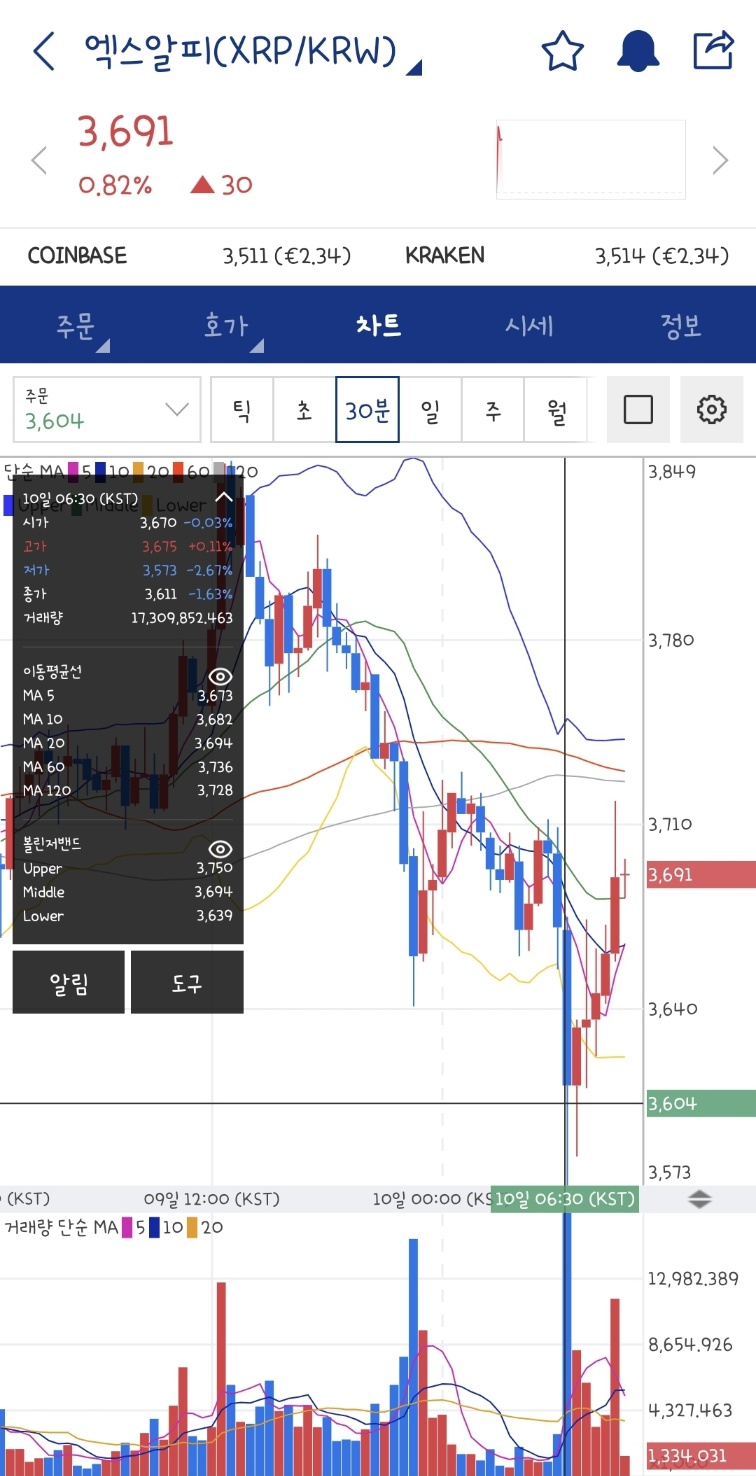This screenshot has height=1476, width=756.
Task: Click the Lower band value 3,639
Action: pyautogui.click(x=214, y=916)
